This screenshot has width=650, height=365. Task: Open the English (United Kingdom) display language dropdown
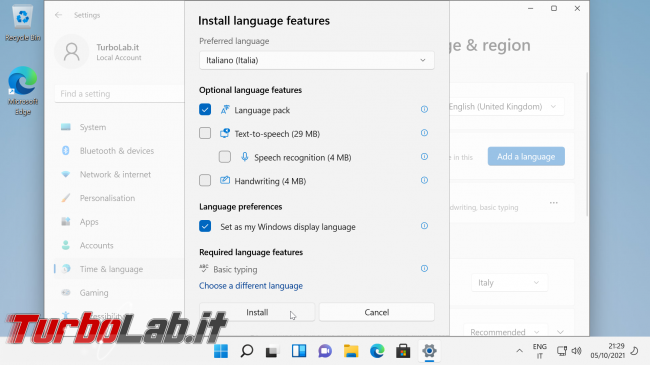click(x=507, y=107)
